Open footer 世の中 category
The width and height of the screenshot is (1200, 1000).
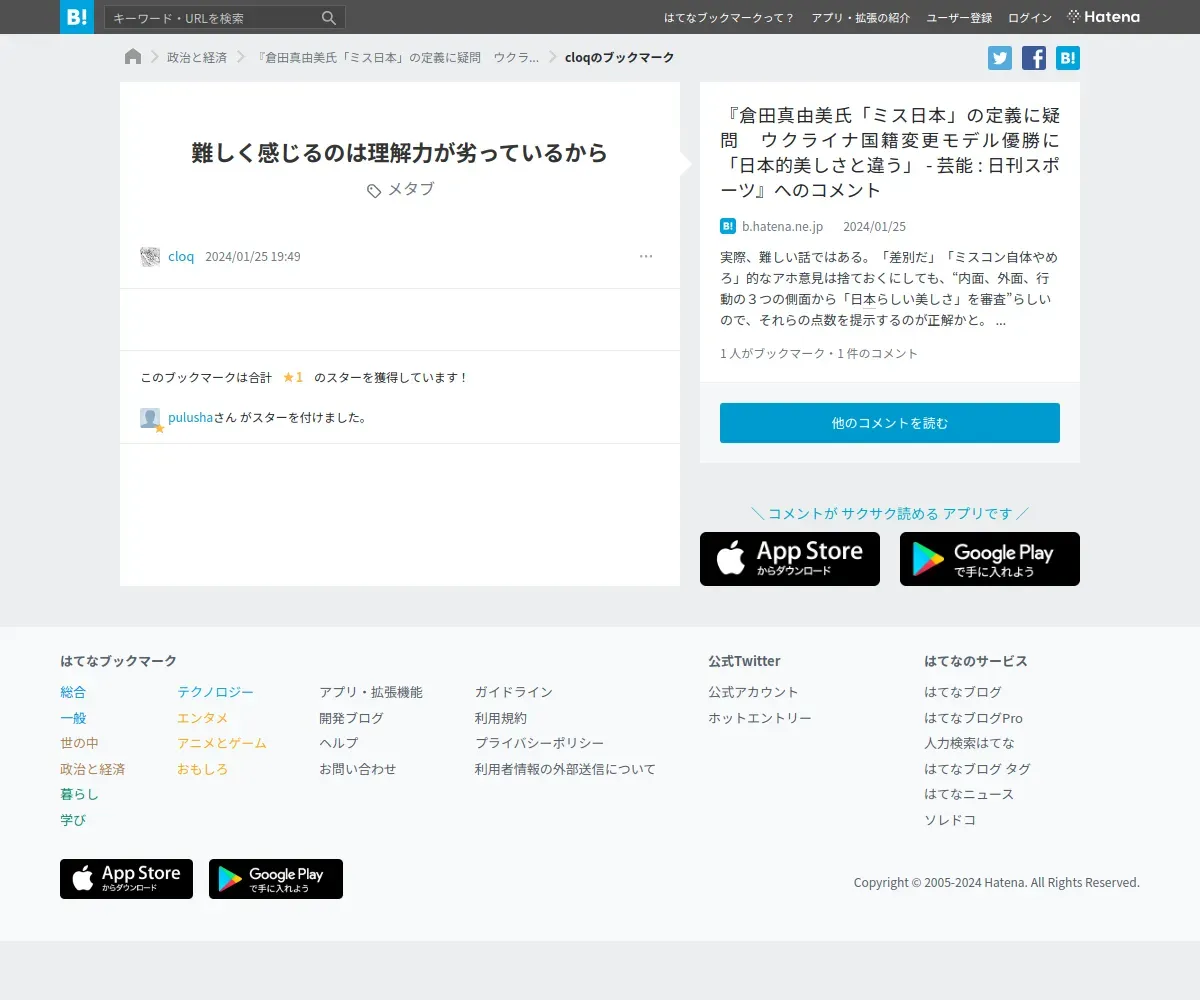79,743
